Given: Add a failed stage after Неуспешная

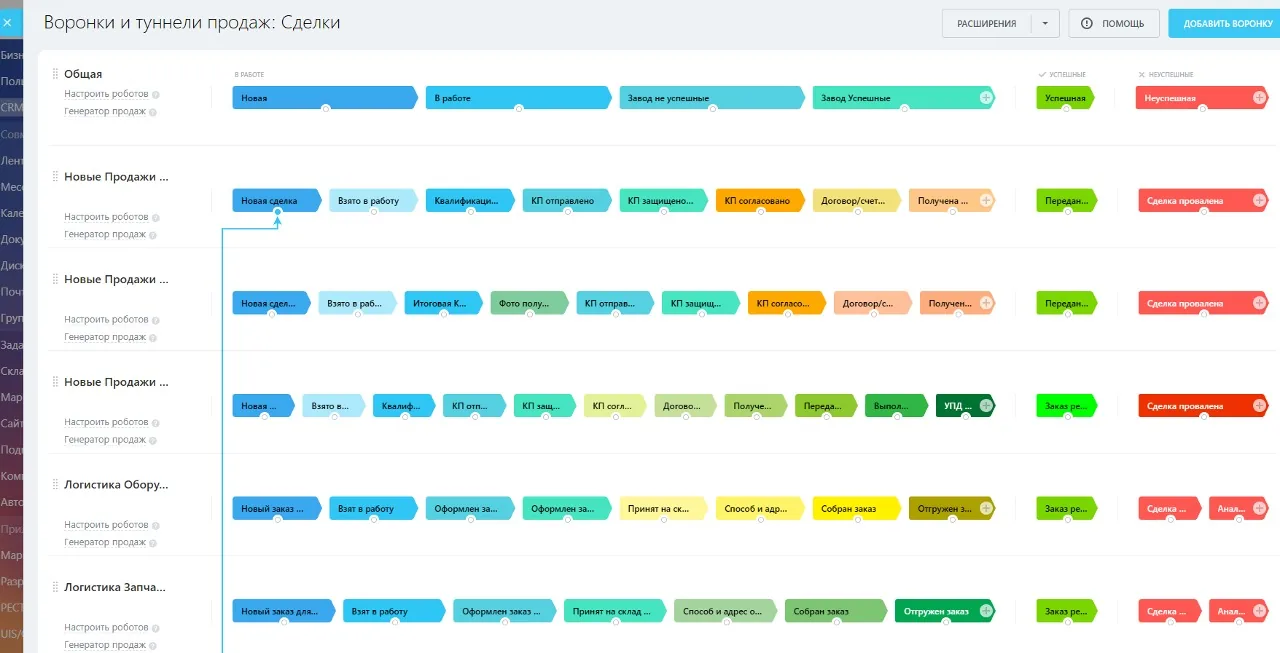Looking at the screenshot, I should [1259, 97].
